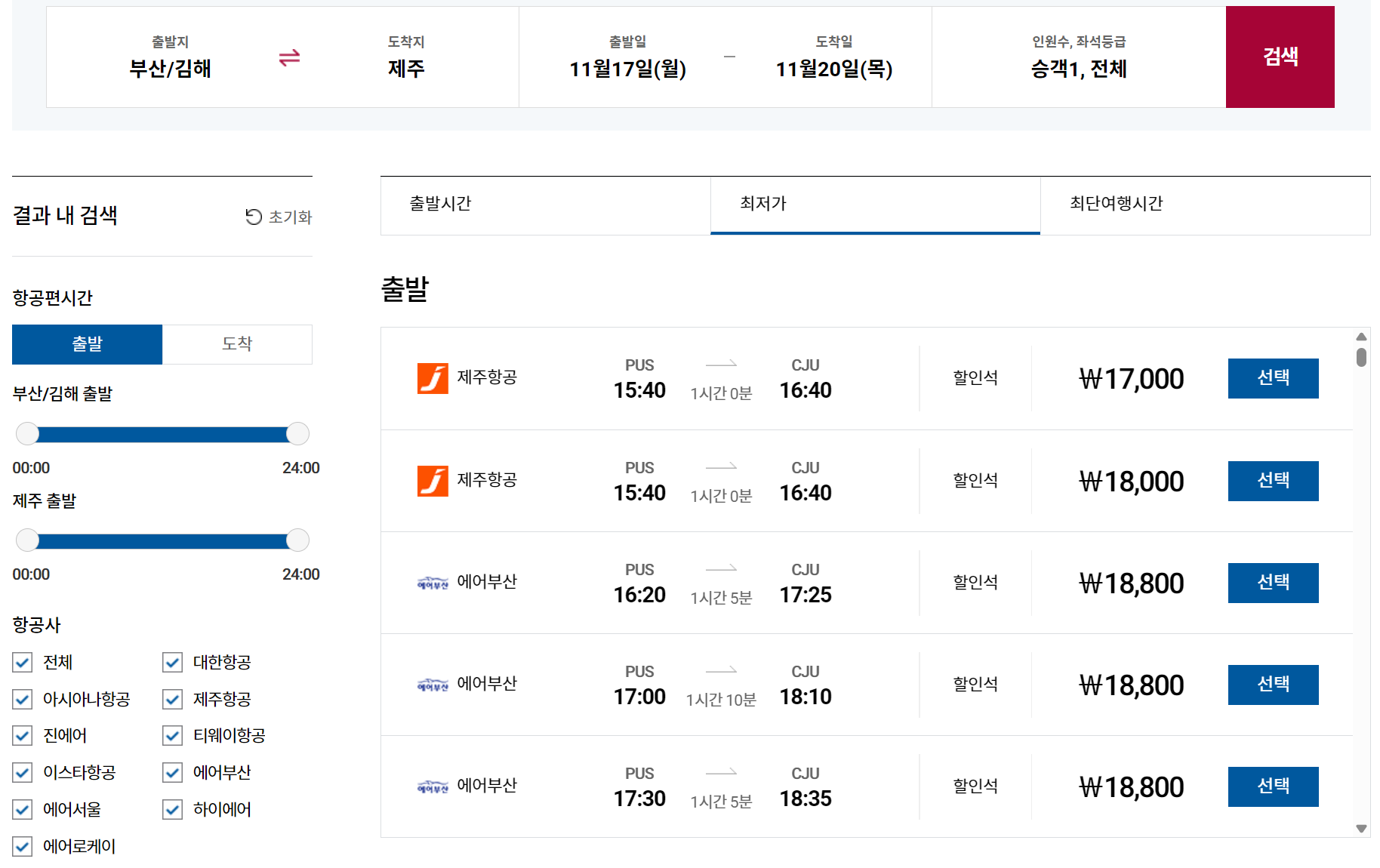The image size is (1380, 868).
Task: Disable the 에어서울 airline filter
Action: tap(22, 809)
